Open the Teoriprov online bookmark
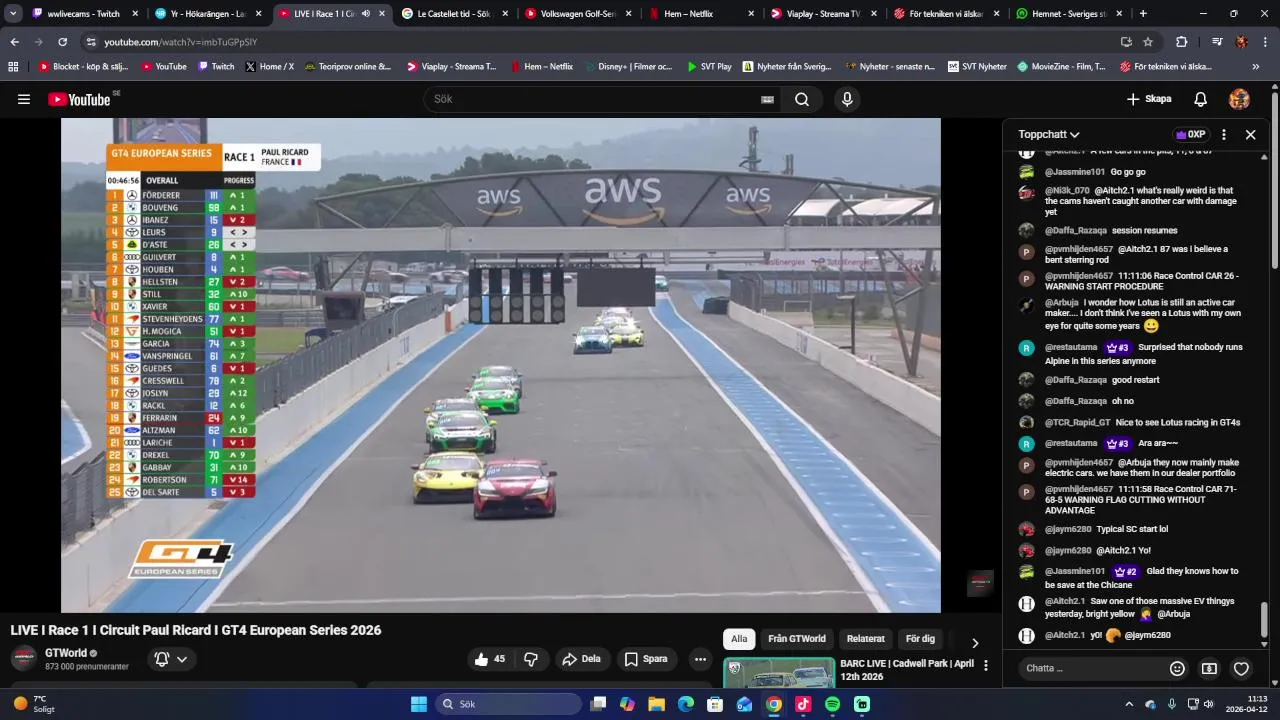 tap(348, 67)
